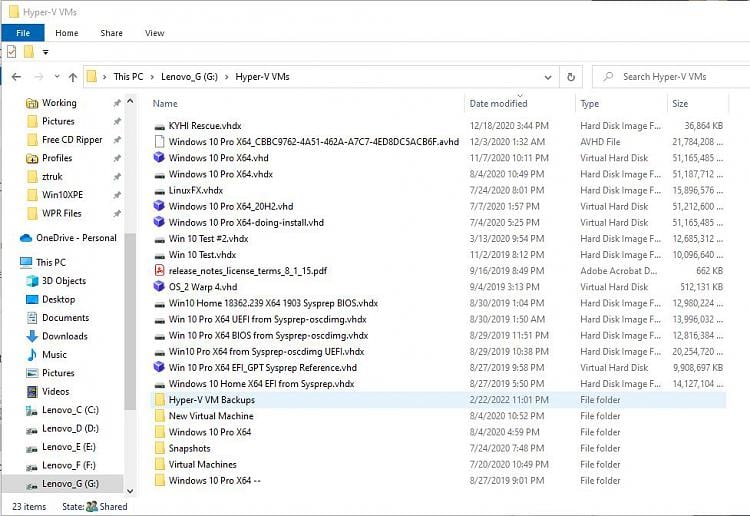750x516 pixels.
Task: Open Win10XPE pinned folder
Action: (62, 195)
